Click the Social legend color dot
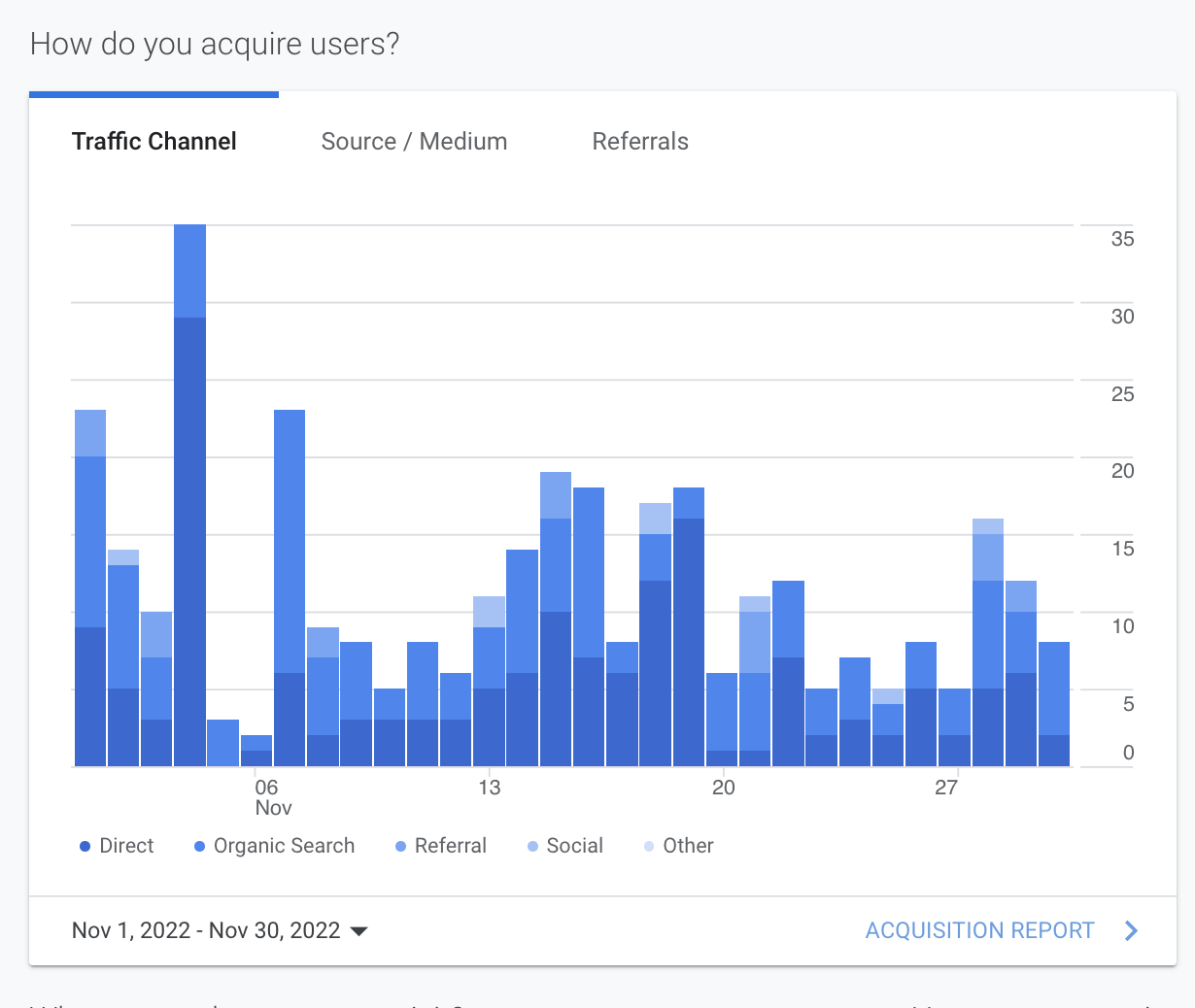Viewport: 1195px width, 1008px height. (x=532, y=847)
